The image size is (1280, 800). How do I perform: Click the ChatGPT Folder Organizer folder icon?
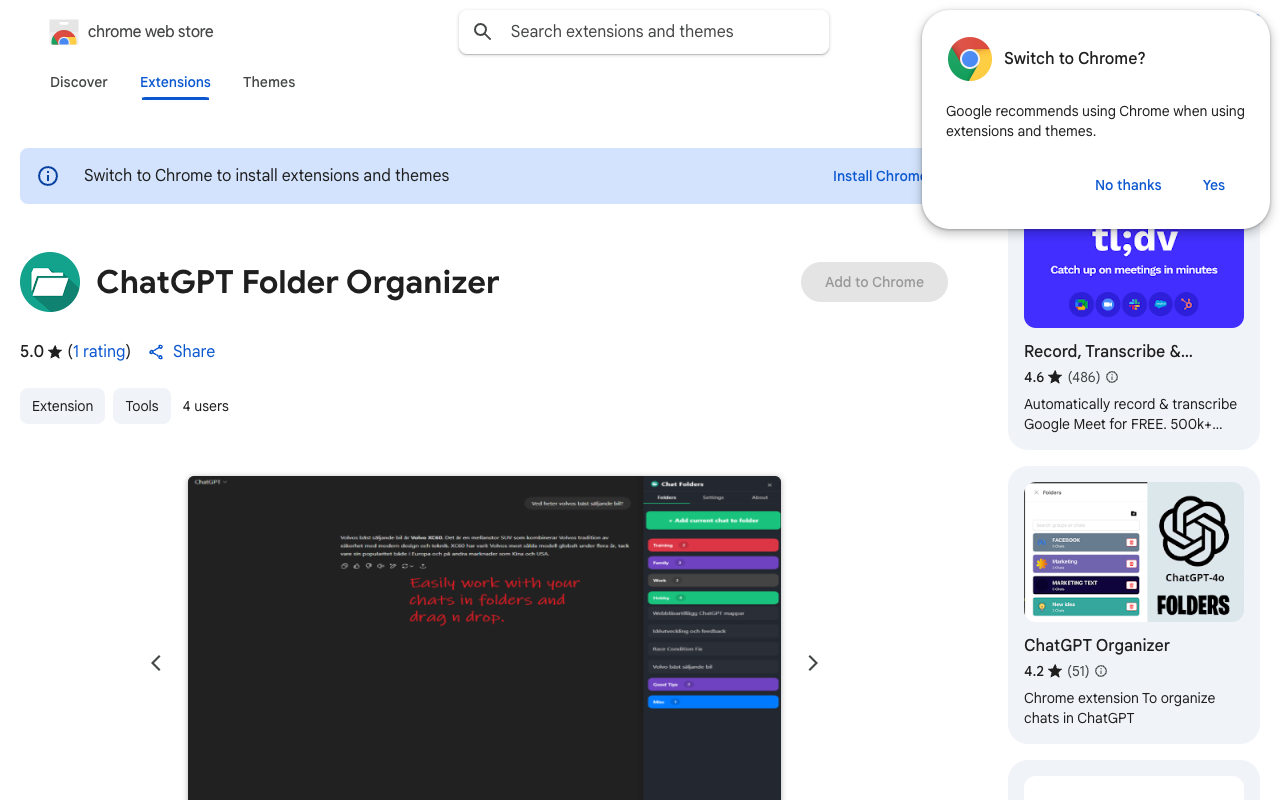(x=49, y=282)
